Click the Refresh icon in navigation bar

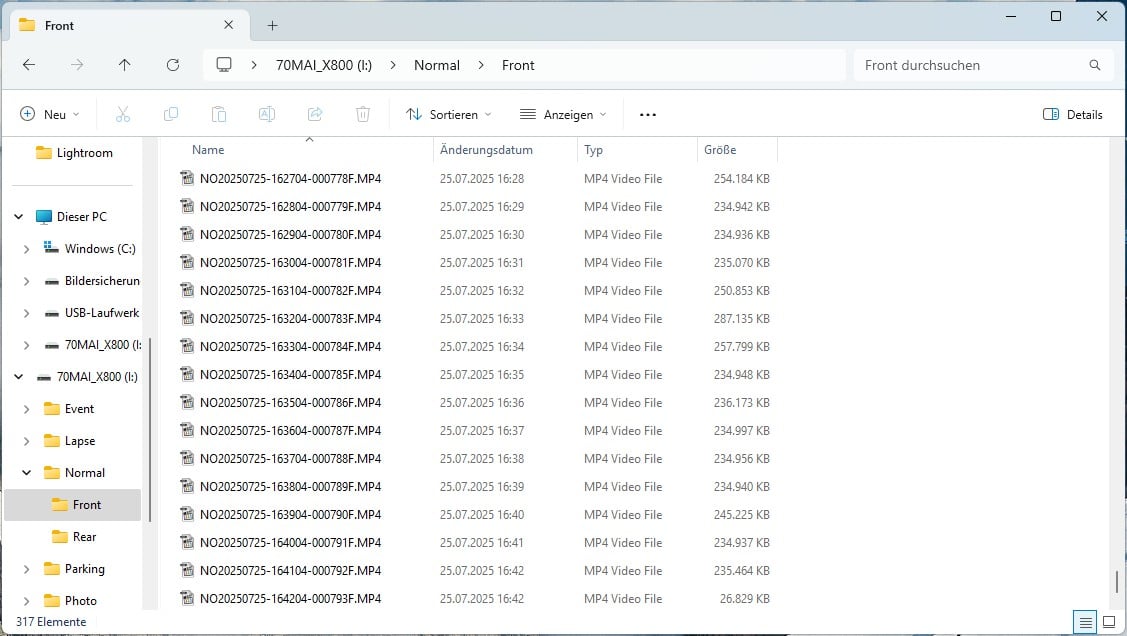point(173,65)
